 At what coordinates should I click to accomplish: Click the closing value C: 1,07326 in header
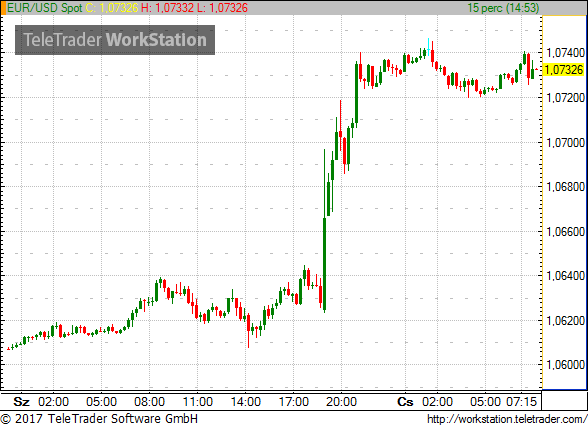(x=112, y=8)
